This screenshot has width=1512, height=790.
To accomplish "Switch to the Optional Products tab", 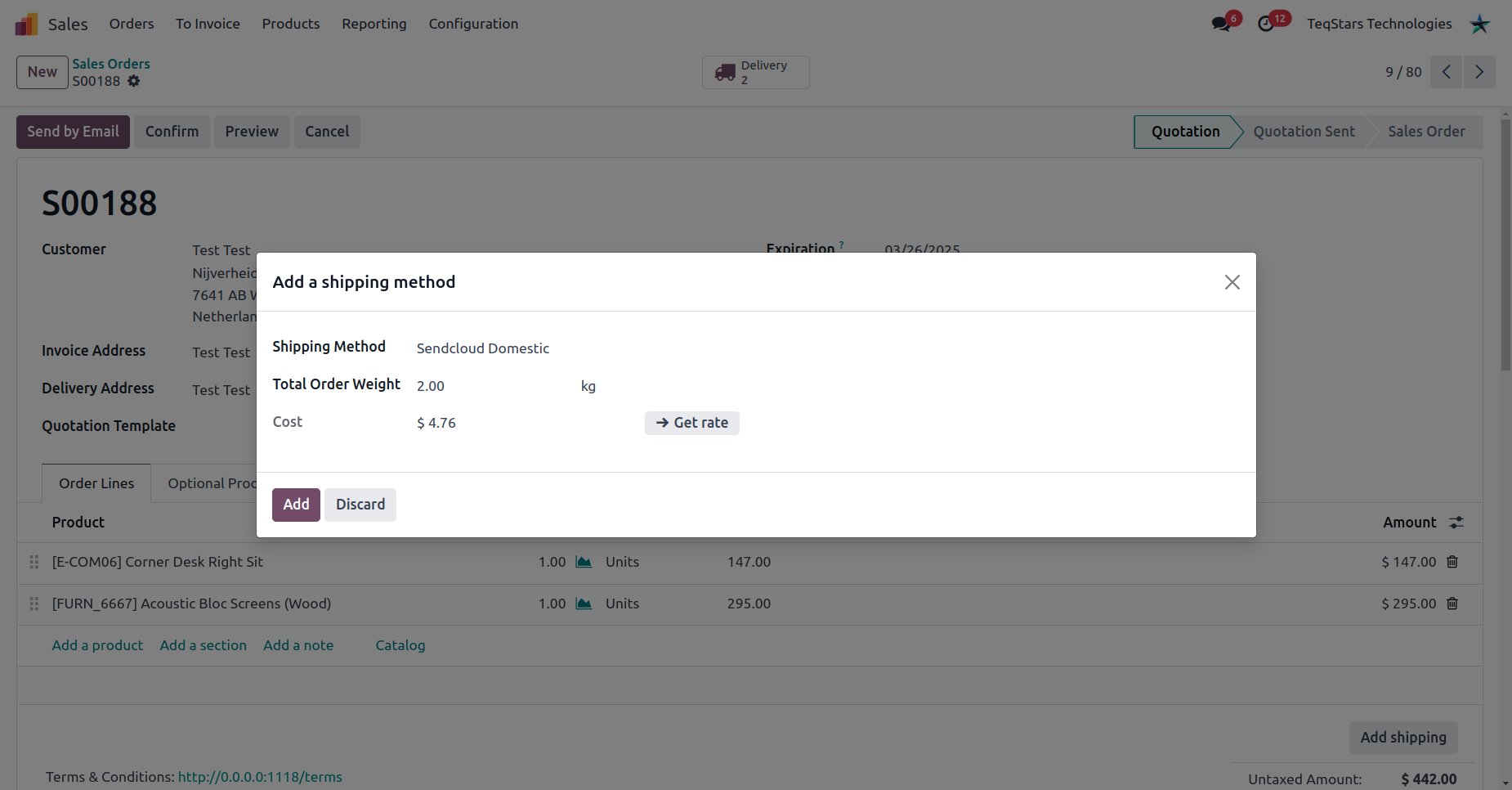I will pos(212,483).
